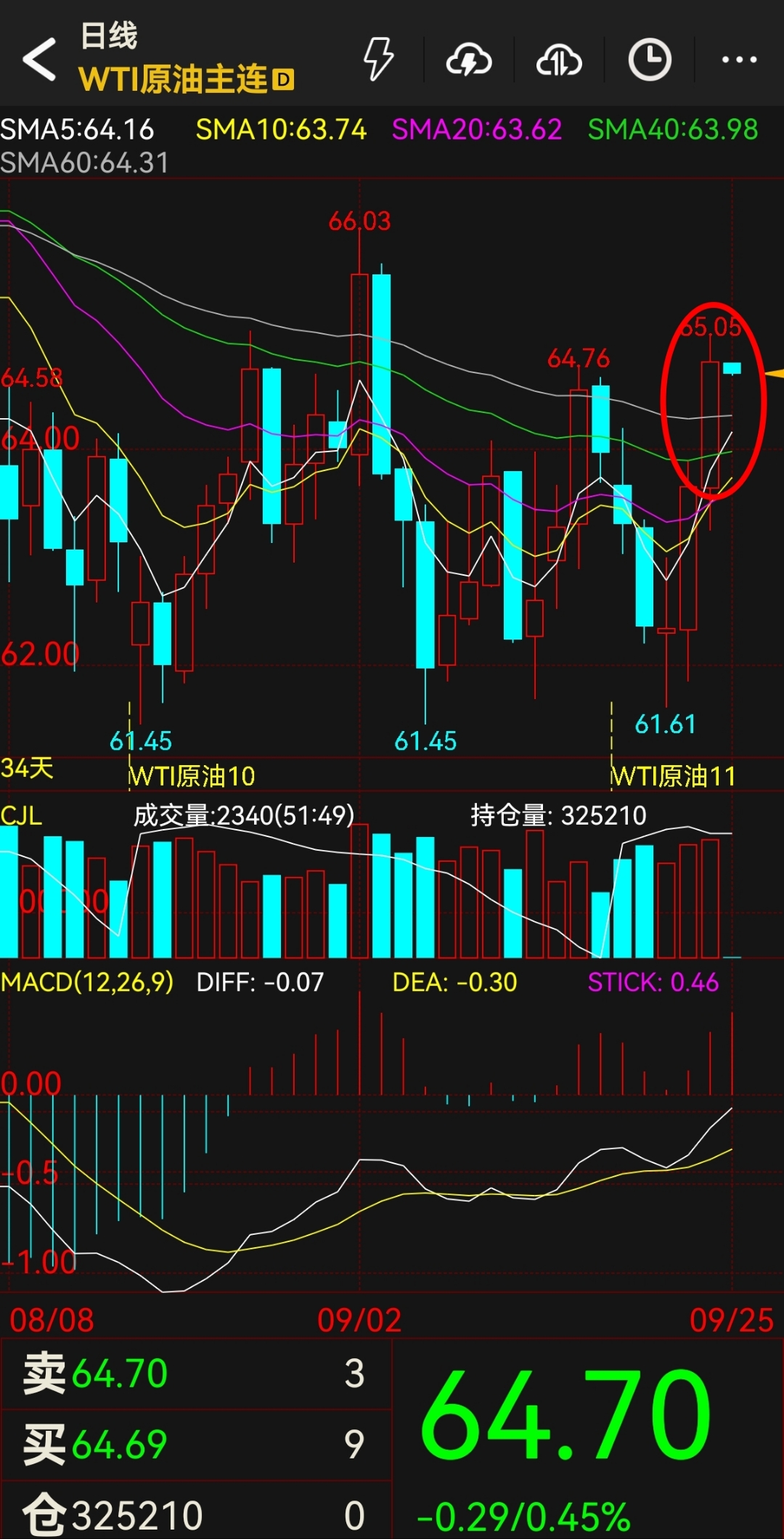Tap the 卖 64.70 sell quote row
784x1539 pixels.
[196, 1373]
